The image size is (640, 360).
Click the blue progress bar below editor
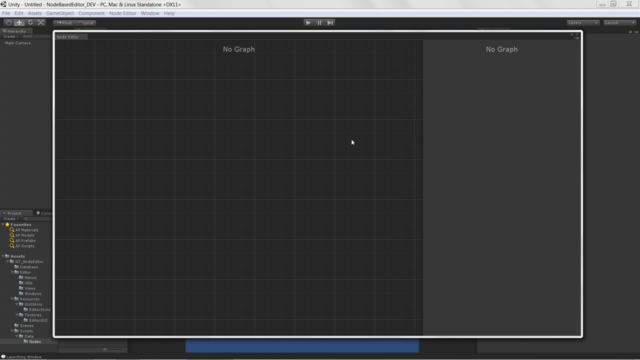302,346
